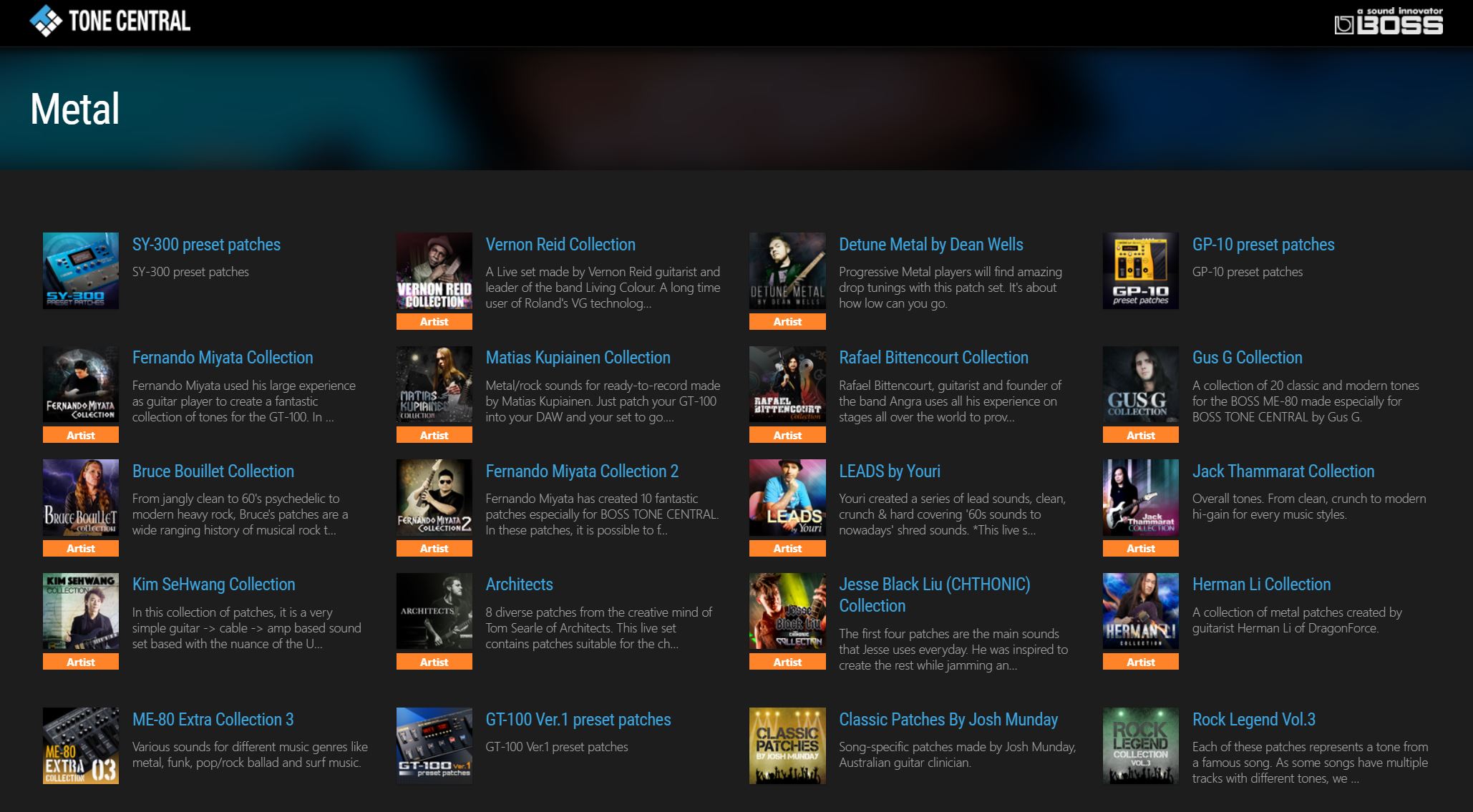Click LEADS by Youri title

(x=890, y=471)
